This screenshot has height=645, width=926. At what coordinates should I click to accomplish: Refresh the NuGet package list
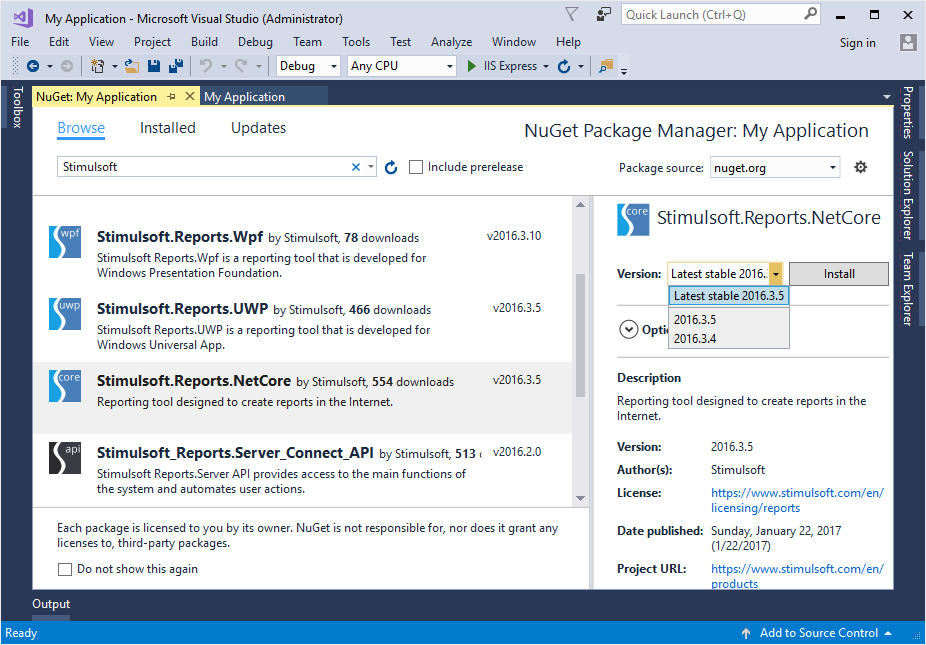point(391,168)
